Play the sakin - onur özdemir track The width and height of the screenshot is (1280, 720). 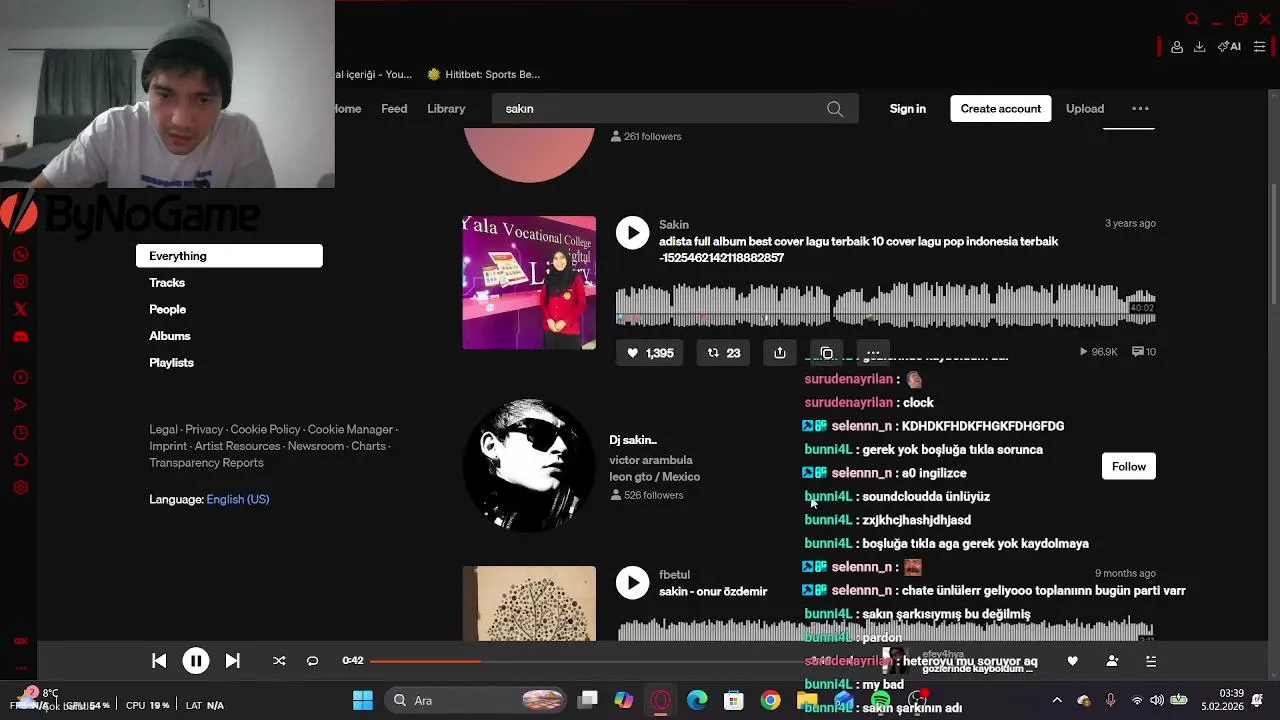[632, 583]
